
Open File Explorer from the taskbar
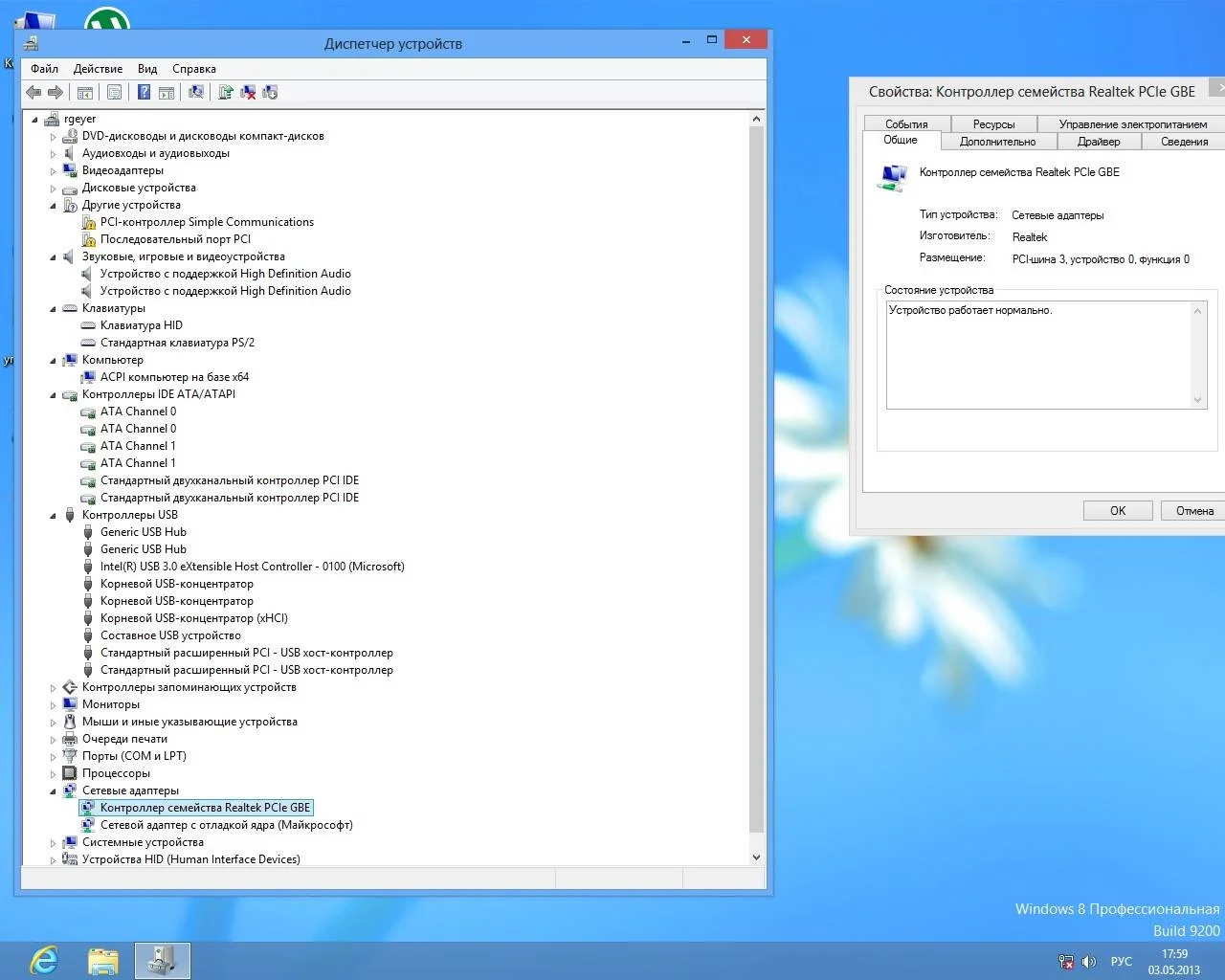tap(102, 960)
